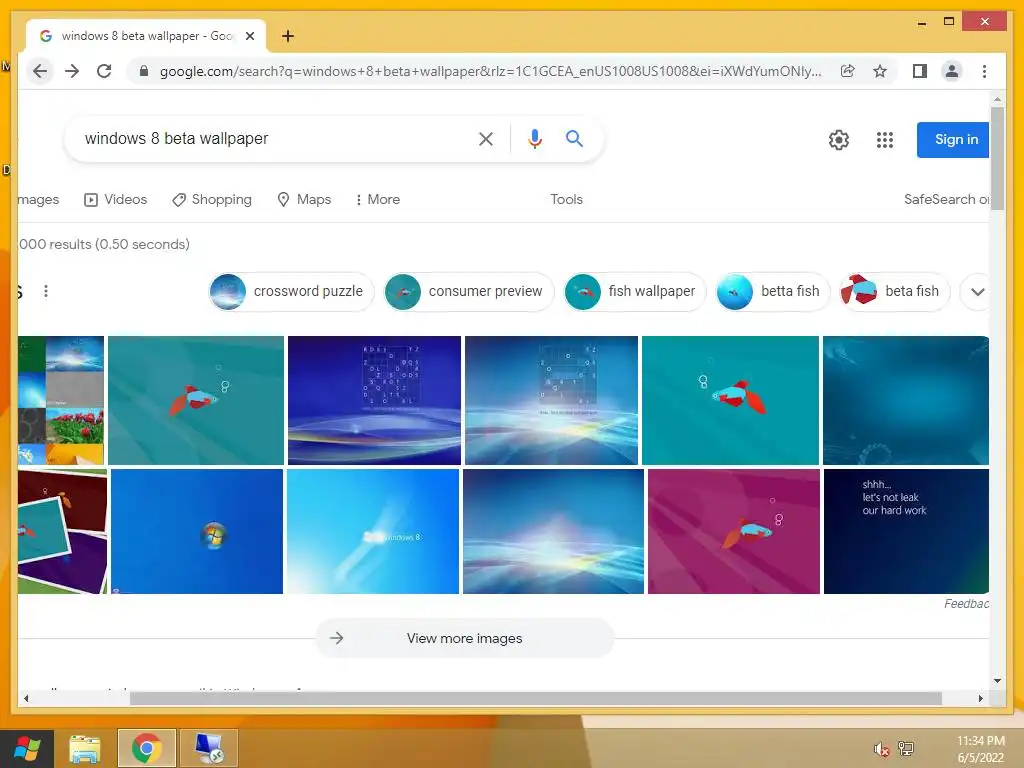Open the Windows Start button

click(x=26, y=748)
